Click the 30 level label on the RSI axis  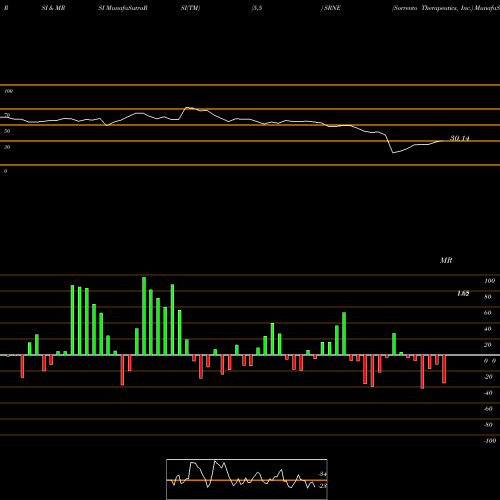(x=7, y=147)
